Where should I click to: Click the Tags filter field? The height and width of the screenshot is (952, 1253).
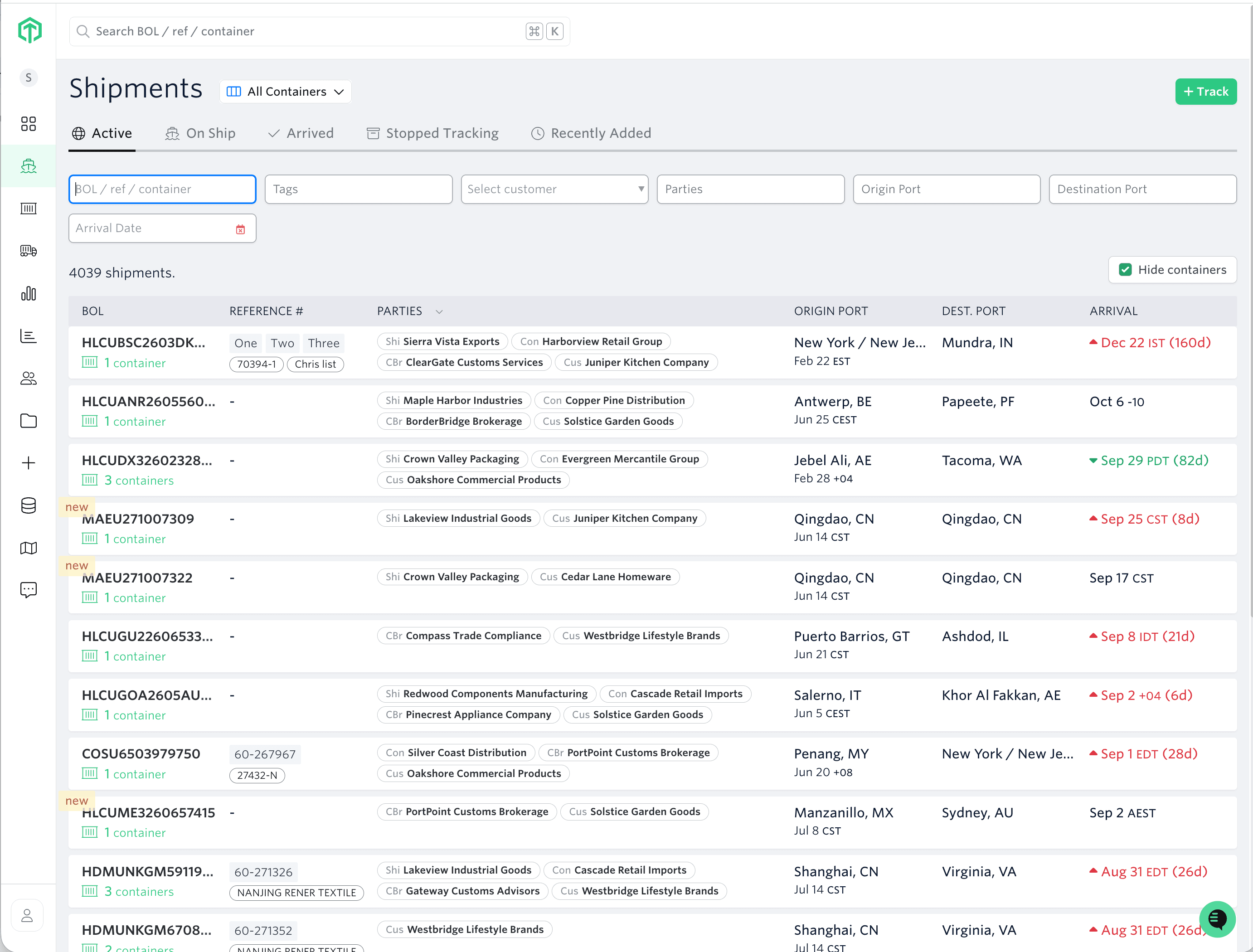(x=358, y=189)
